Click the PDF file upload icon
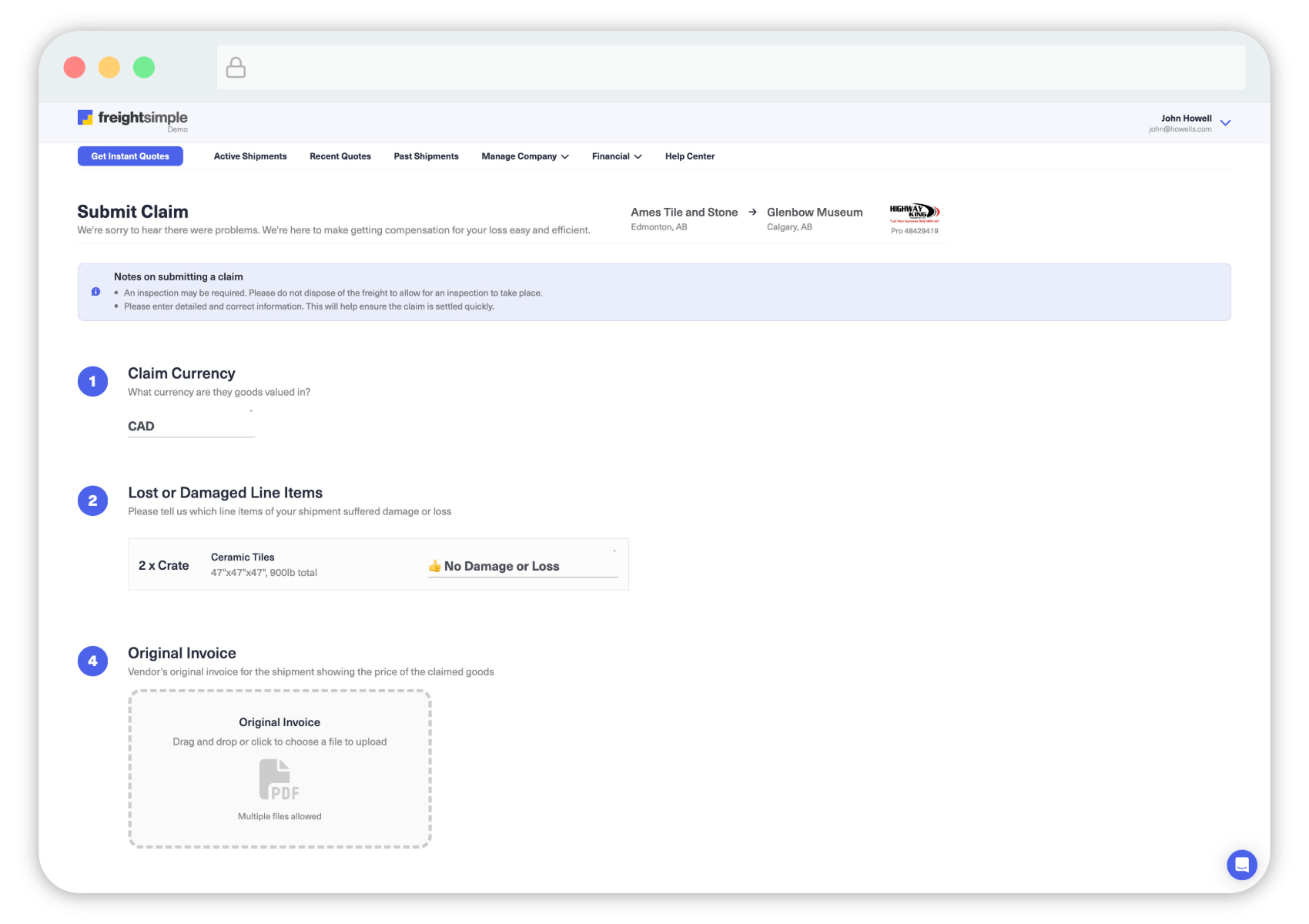 [279, 780]
